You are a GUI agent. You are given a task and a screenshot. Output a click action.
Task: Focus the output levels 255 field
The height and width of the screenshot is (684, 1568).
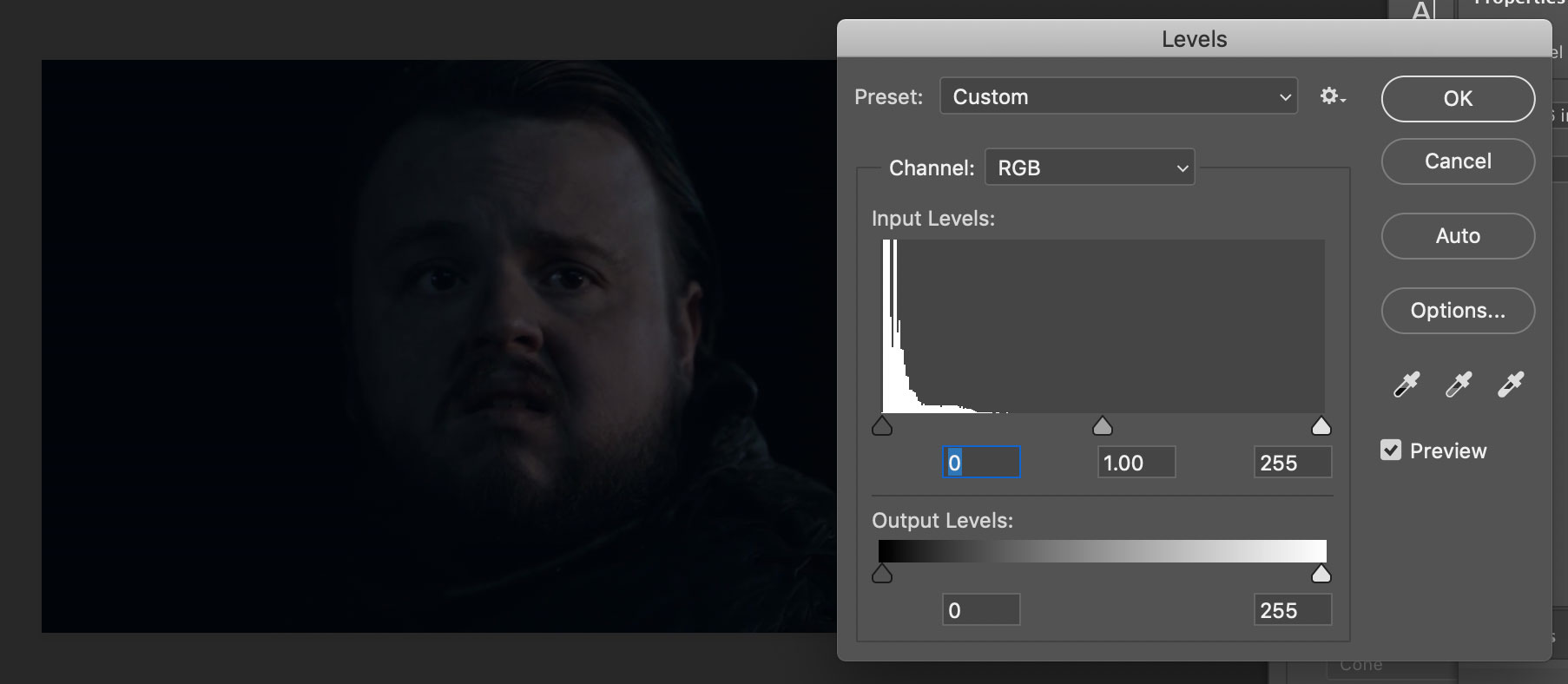1293,609
